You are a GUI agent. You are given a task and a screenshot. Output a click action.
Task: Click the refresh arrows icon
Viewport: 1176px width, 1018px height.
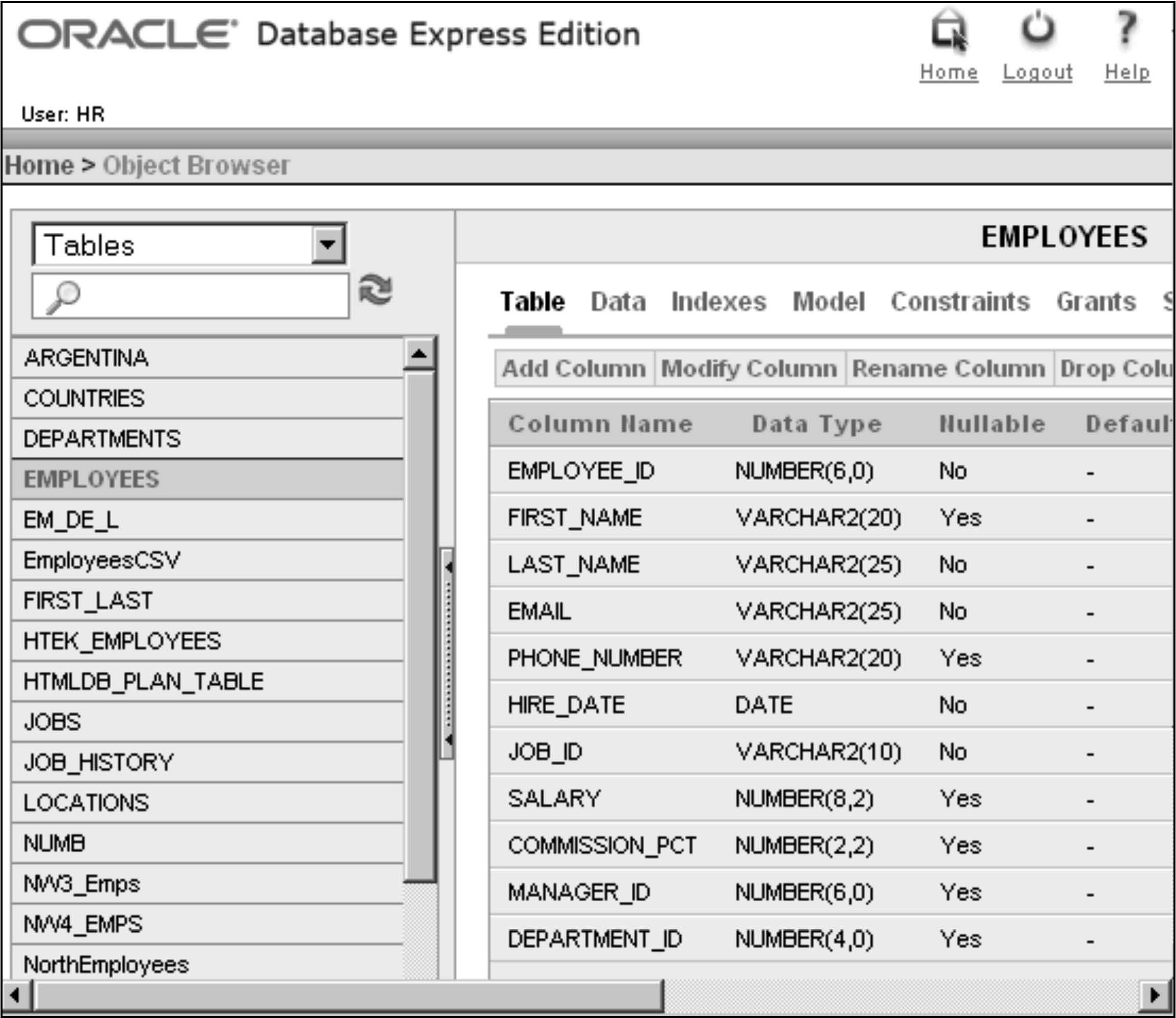376,290
